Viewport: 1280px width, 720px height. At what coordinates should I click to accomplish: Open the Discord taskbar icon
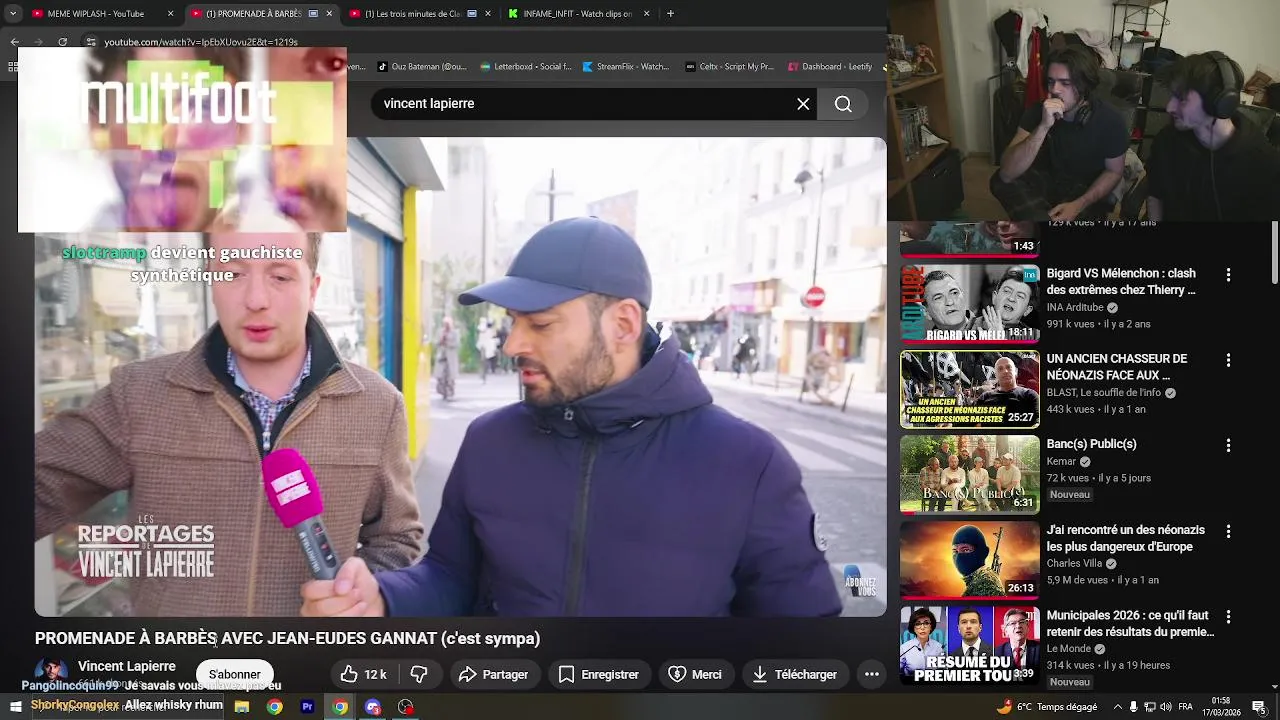pyautogui.click(x=373, y=707)
